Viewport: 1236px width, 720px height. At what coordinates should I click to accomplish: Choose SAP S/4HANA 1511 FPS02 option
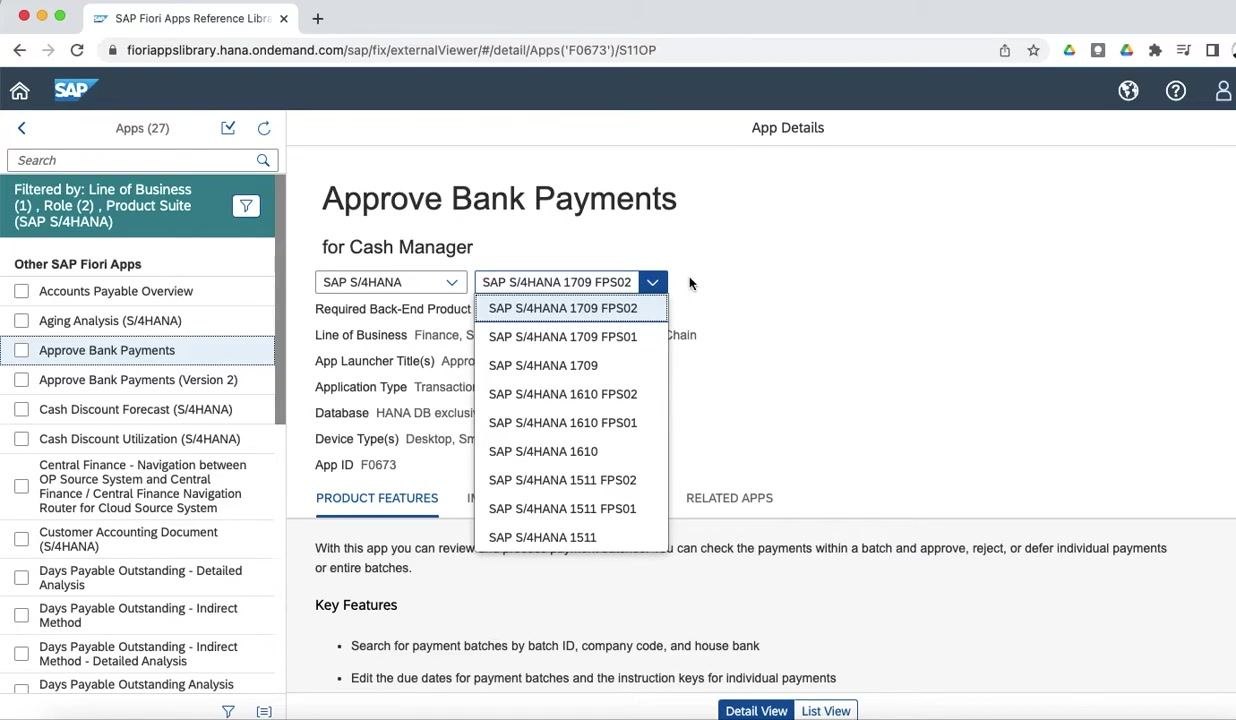click(x=571, y=480)
